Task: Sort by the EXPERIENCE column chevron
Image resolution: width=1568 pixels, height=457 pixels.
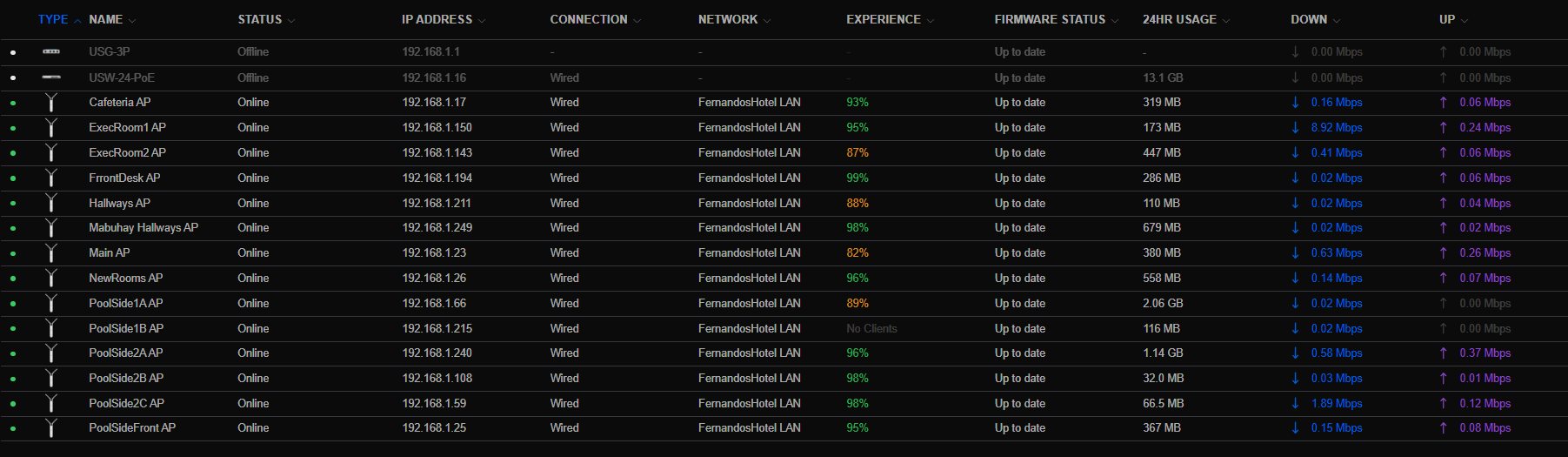Action: pyautogui.click(x=931, y=20)
